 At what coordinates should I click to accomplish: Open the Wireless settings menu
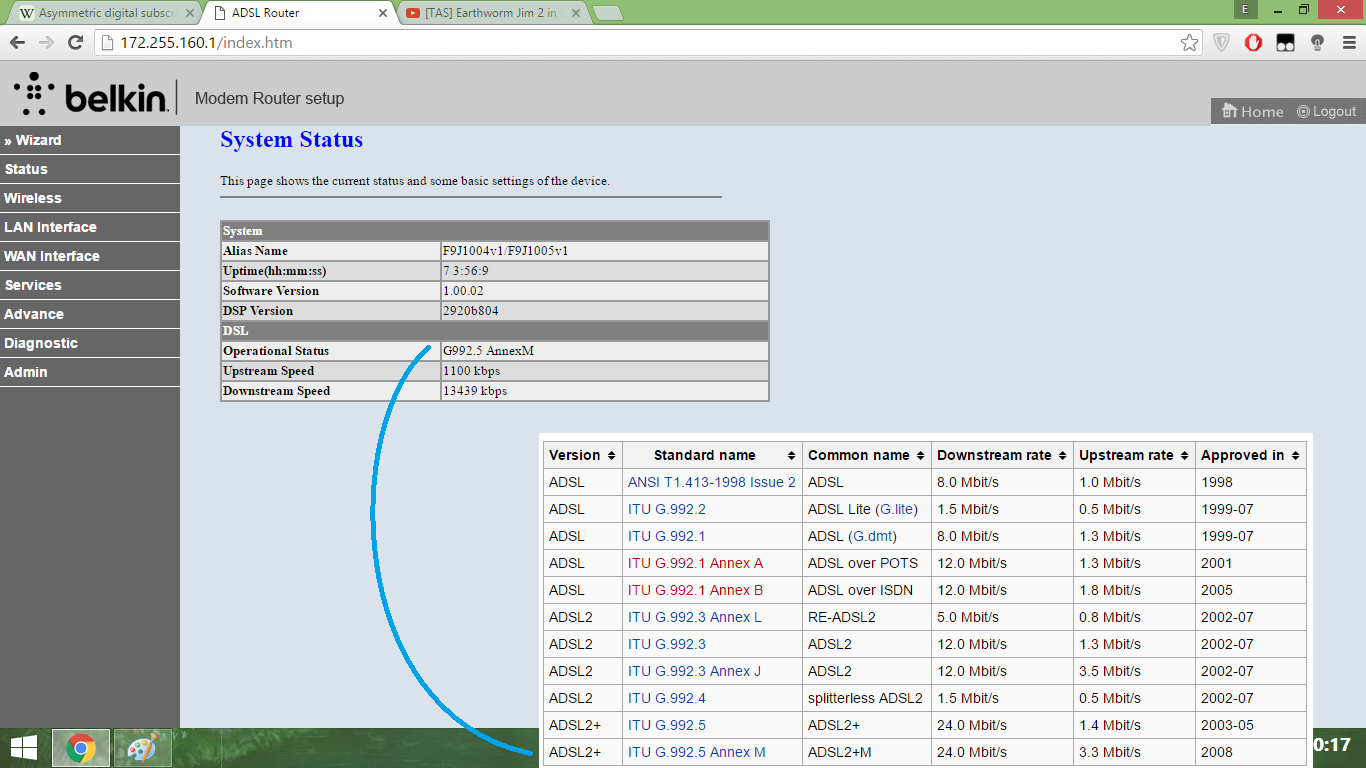pos(90,198)
